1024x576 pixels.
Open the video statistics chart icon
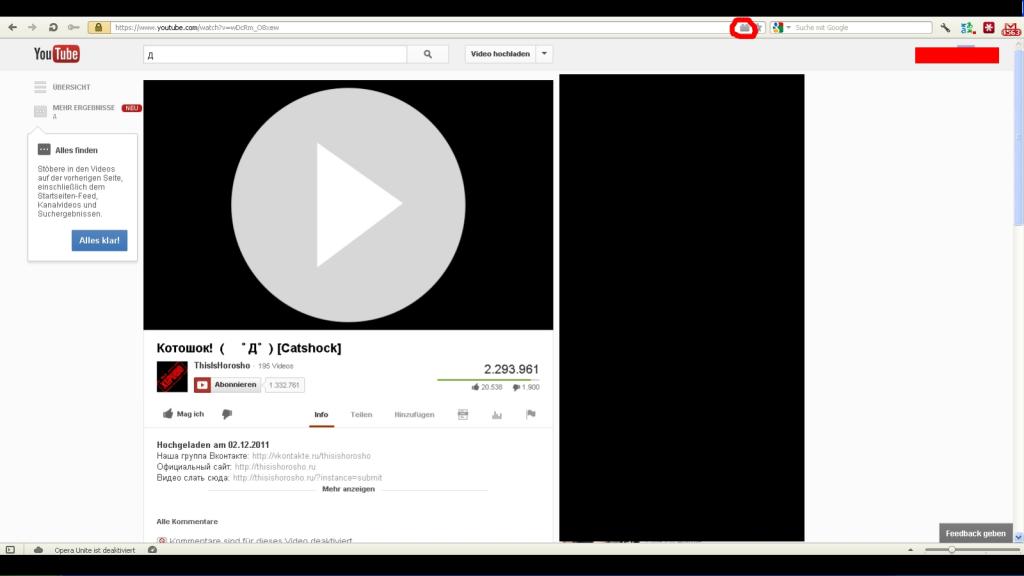(x=496, y=414)
